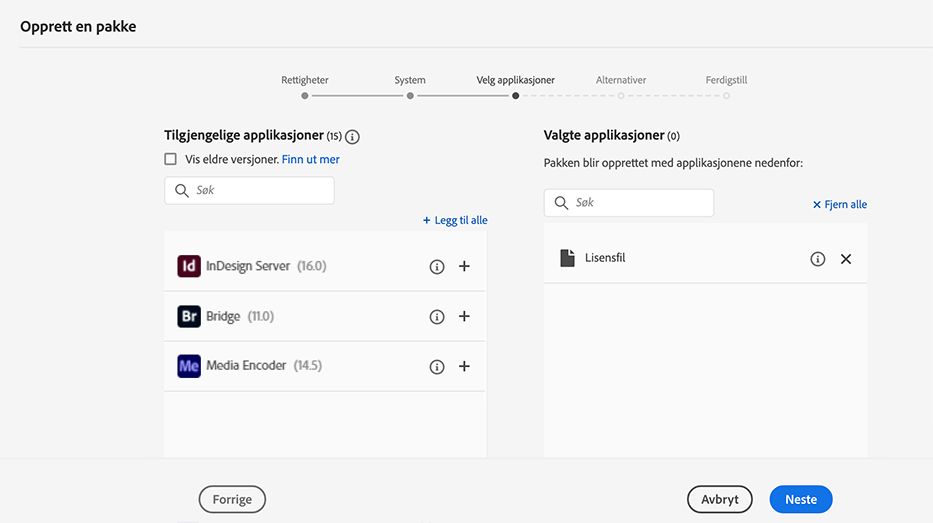This screenshot has height=523, width=933.
Task: Select the InDesign Server (16.0) text
Action: click(x=267, y=266)
